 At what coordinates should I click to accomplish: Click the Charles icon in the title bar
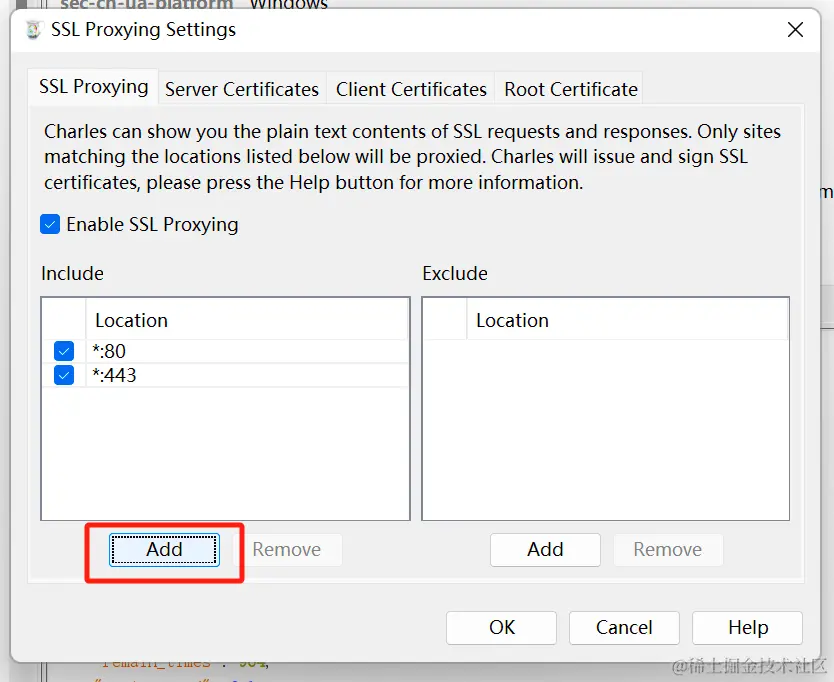[33, 29]
